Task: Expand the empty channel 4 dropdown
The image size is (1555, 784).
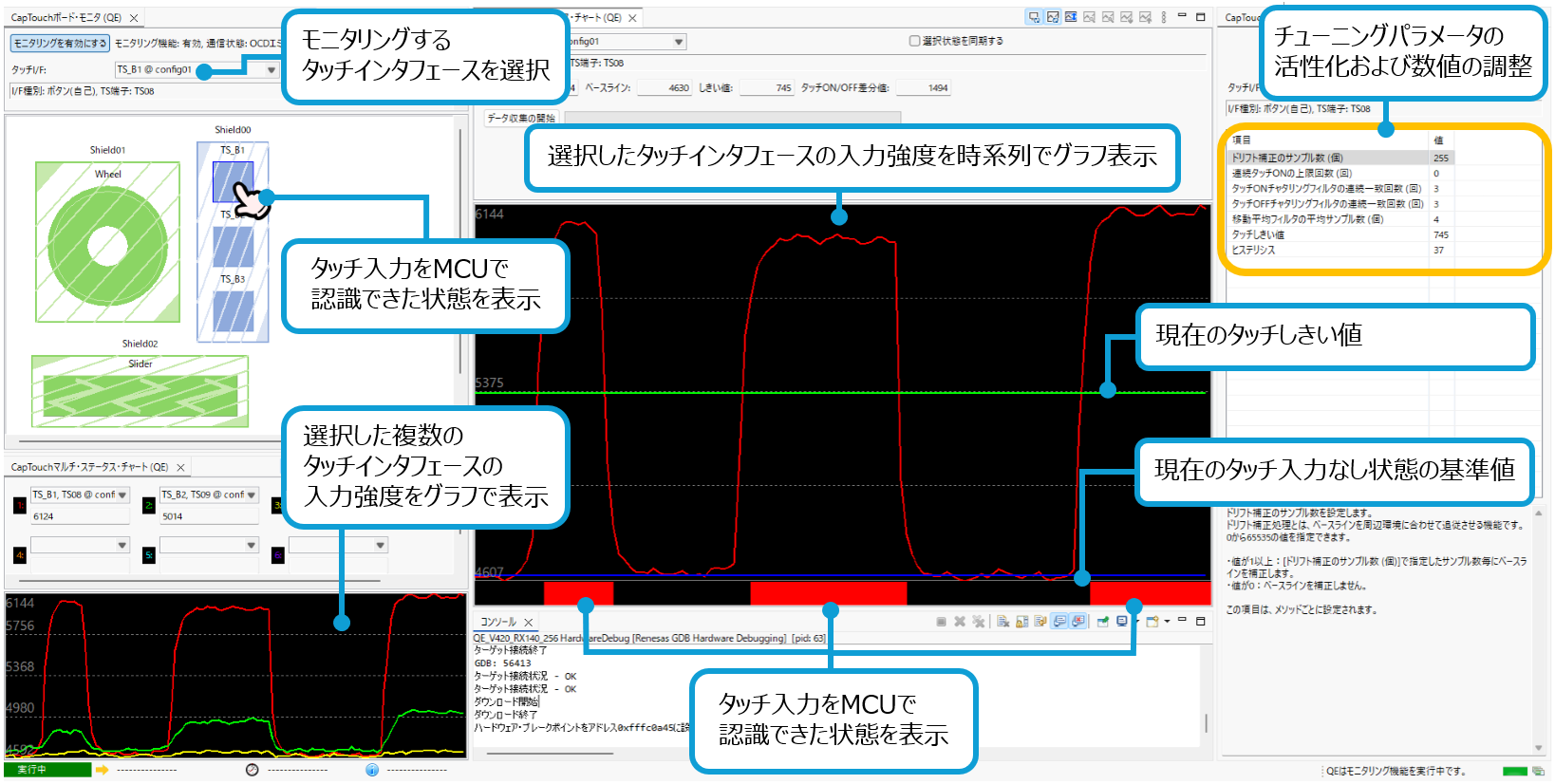Action: 122,545
